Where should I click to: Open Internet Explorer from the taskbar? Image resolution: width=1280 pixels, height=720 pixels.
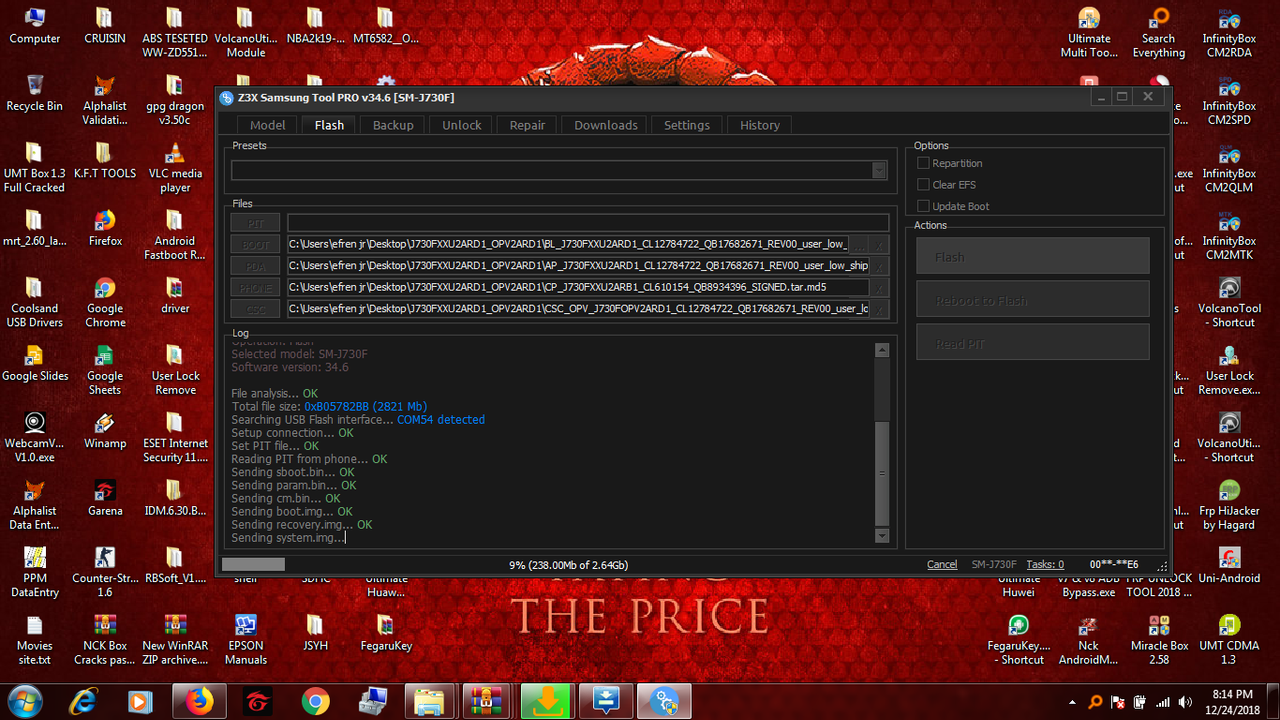(84, 702)
